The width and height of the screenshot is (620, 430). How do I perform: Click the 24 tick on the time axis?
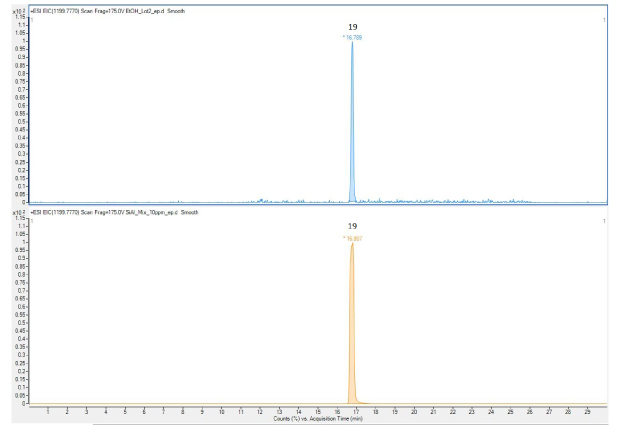(x=491, y=412)
